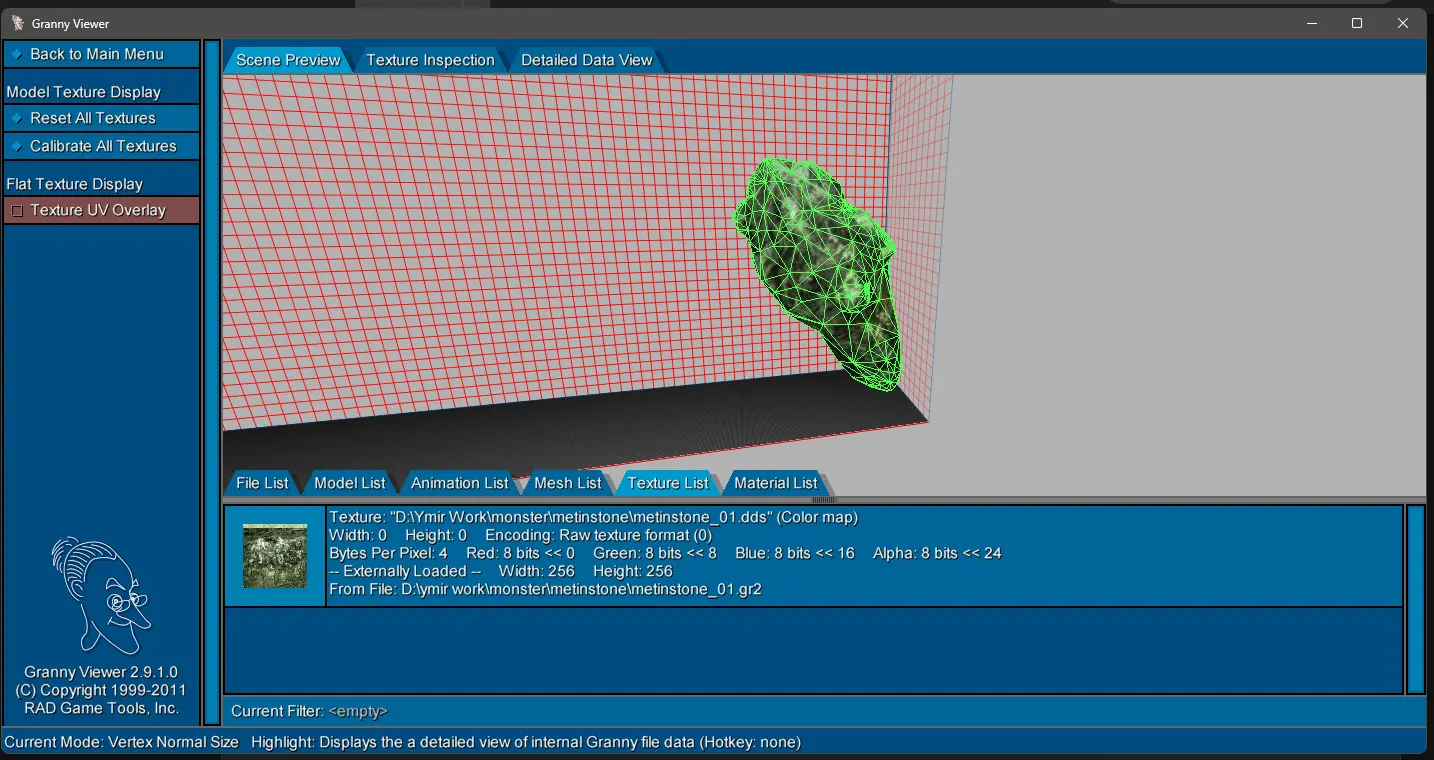The height and width of the screenshot is (760, 1434).
Task: Click the Granny mascot logo
Action: pos(100,596)
